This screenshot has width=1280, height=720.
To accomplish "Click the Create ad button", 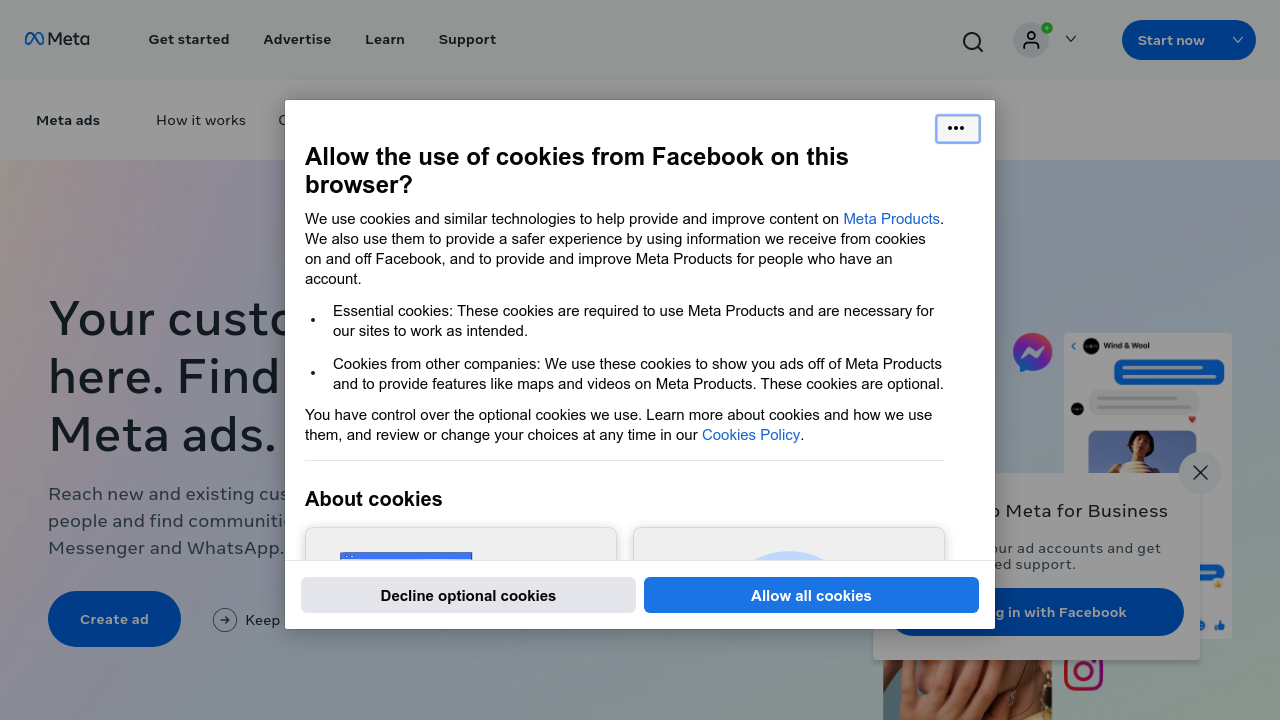I will (114, 618).
